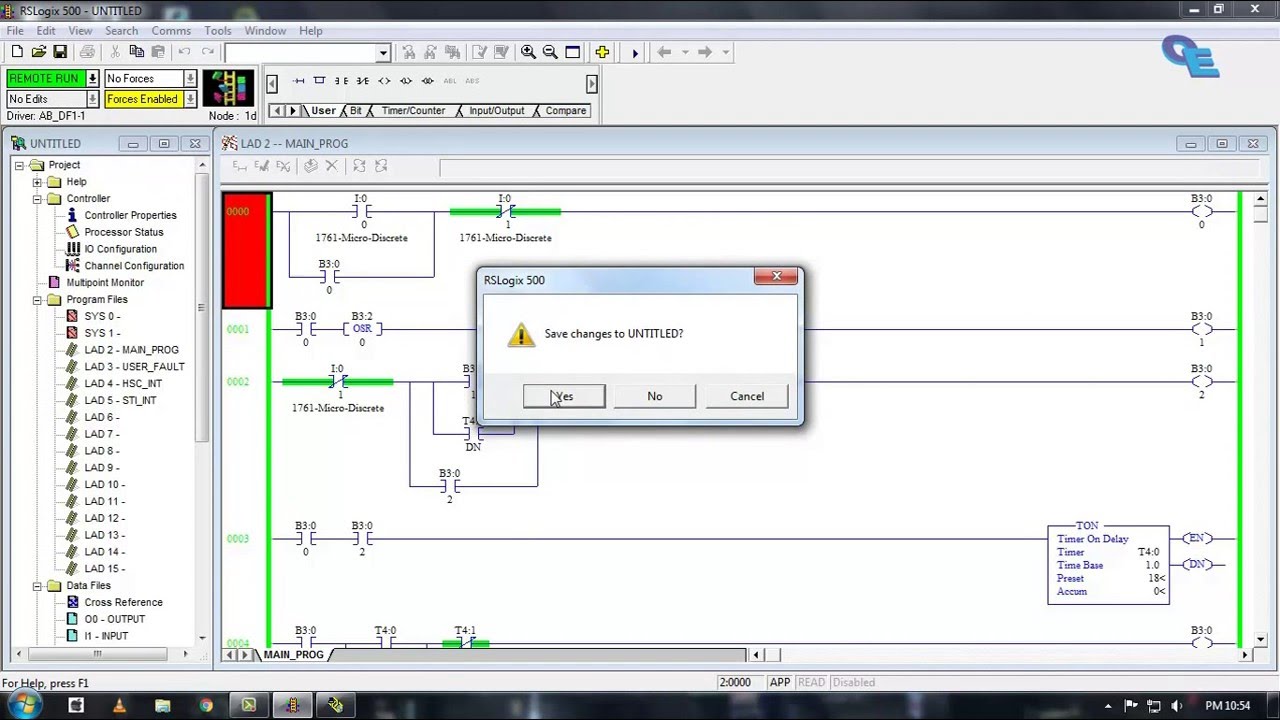1280x720 pixels.
Task: Click the ladder logic online animation icon
Action: 228,88
